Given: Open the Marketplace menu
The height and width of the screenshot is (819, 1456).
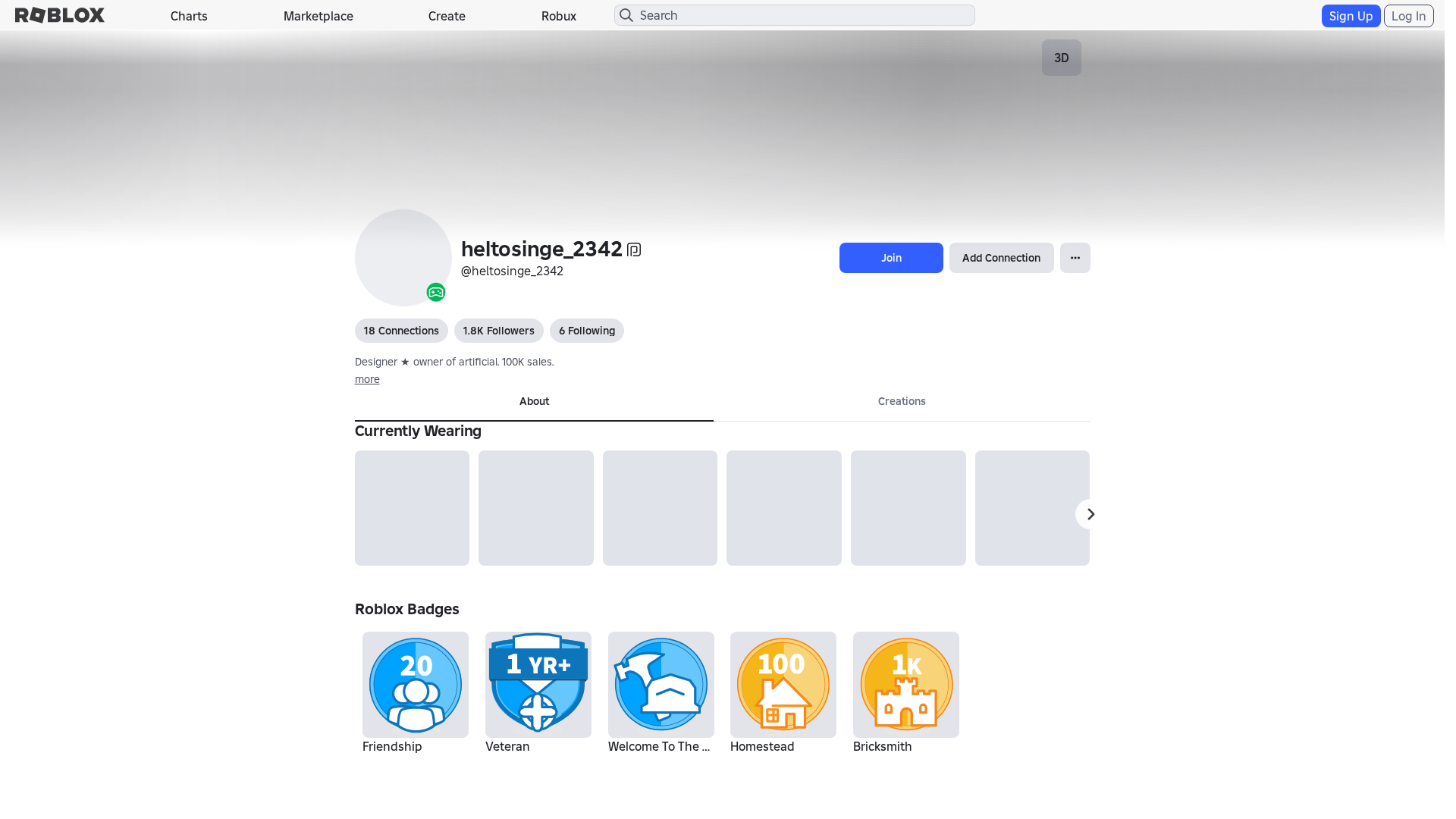Looking at the screenshot, I should tap(318, 16).
